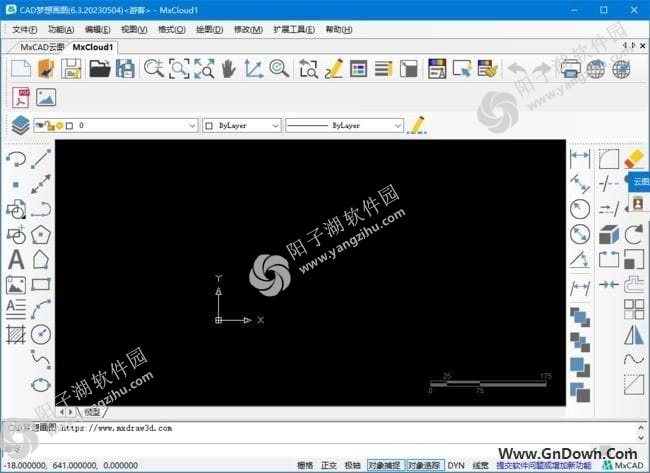Open the 云图 side panel button

click(640, 182)
